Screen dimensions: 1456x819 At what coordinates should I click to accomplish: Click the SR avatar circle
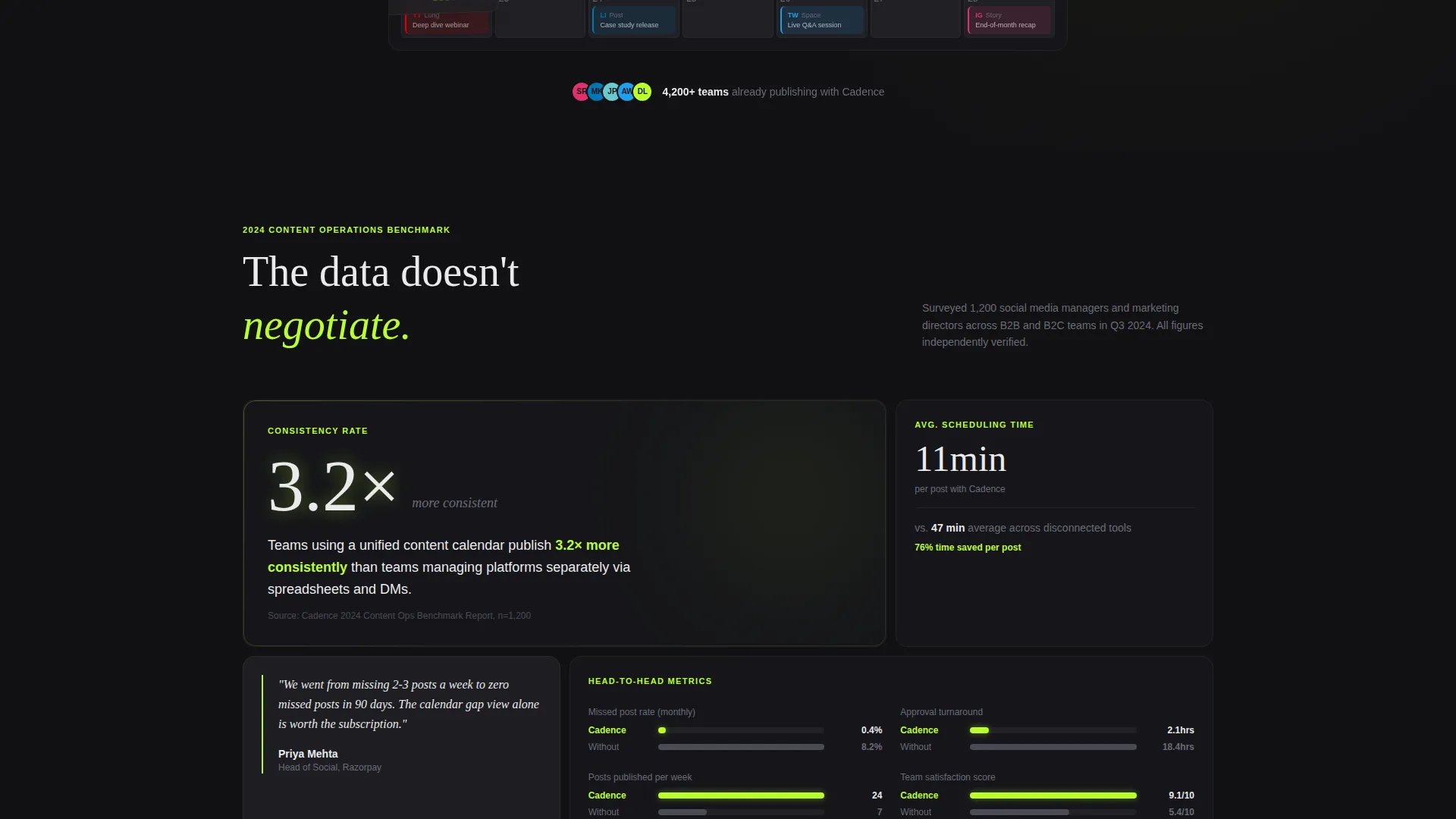pos(581,92)
